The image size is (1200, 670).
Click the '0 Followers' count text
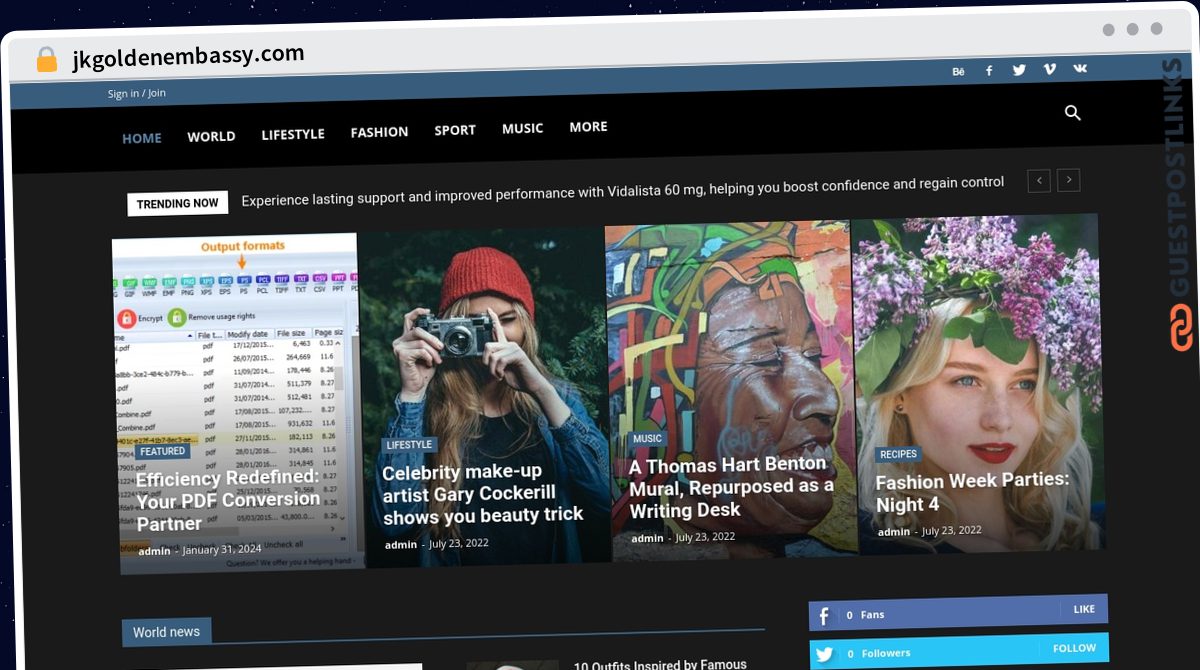point(878,654)
